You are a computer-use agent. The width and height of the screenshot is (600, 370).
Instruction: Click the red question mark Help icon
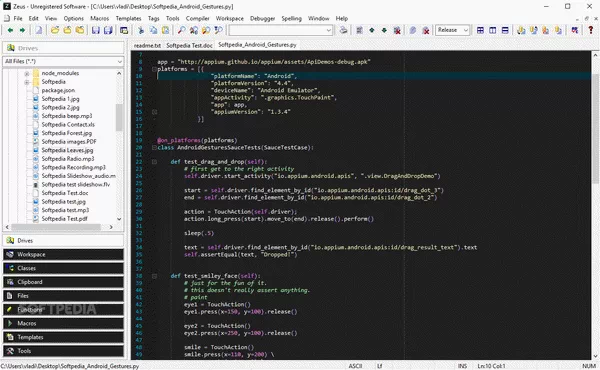[590, 30]
